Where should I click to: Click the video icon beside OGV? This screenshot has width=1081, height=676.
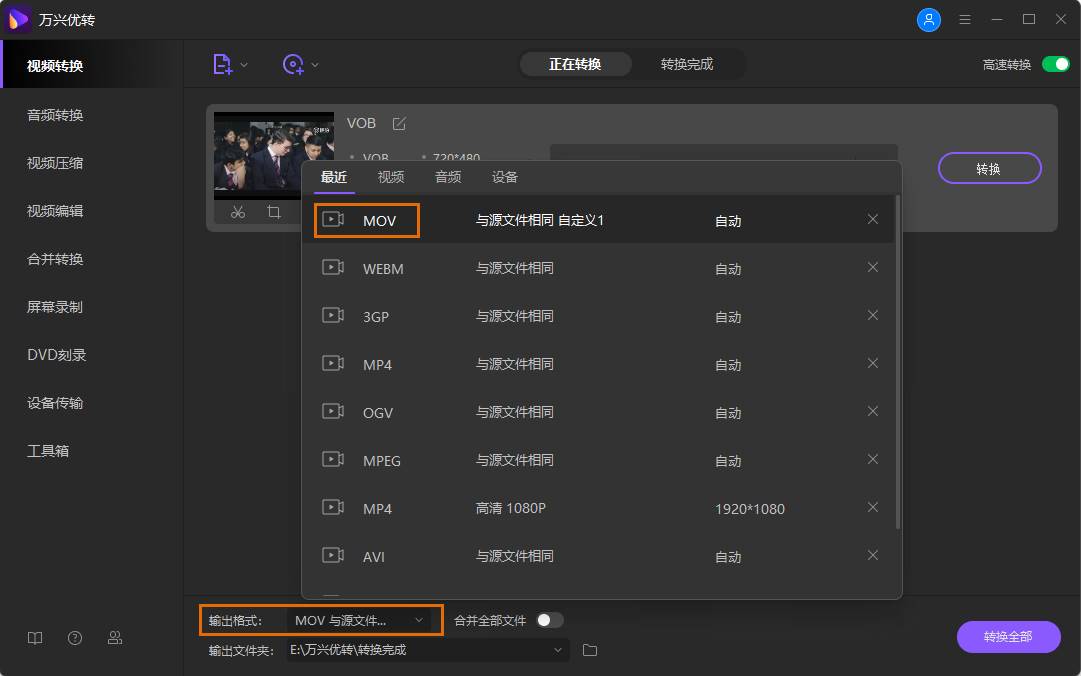click(x=333, y=411)
